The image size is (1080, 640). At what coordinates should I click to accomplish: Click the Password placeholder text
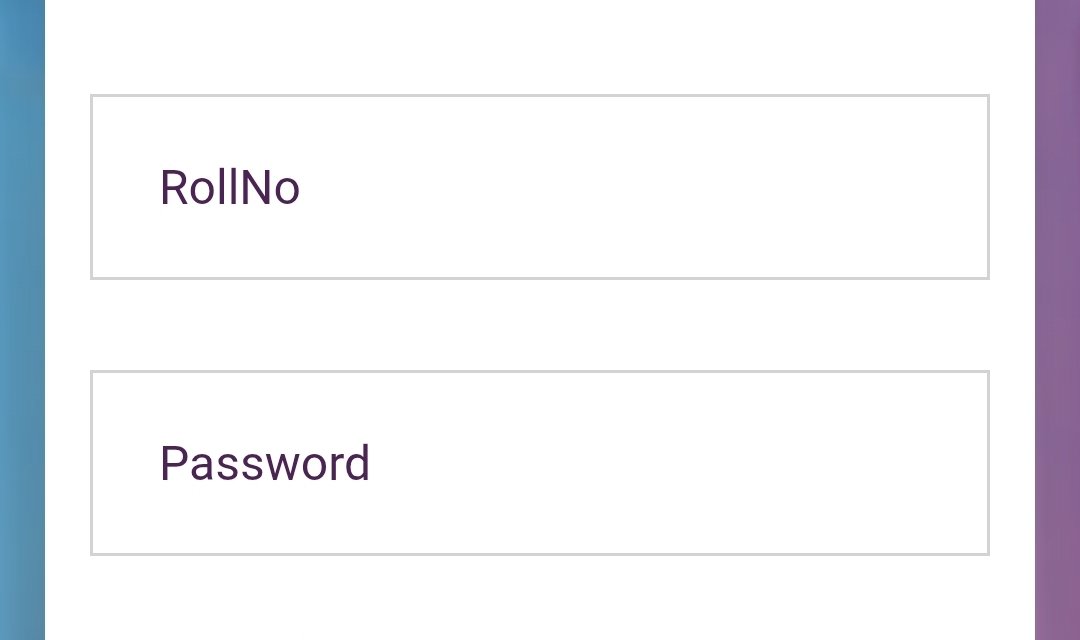tap(265, 464)
